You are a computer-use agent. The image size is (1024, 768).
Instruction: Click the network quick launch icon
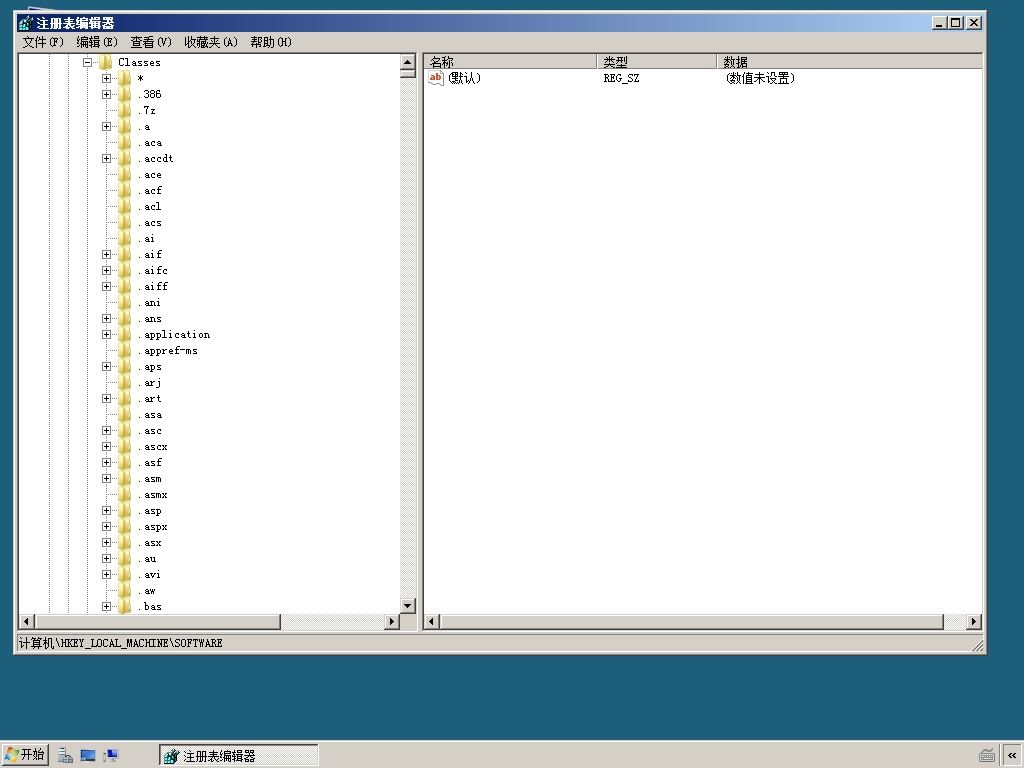pos(110,756)
